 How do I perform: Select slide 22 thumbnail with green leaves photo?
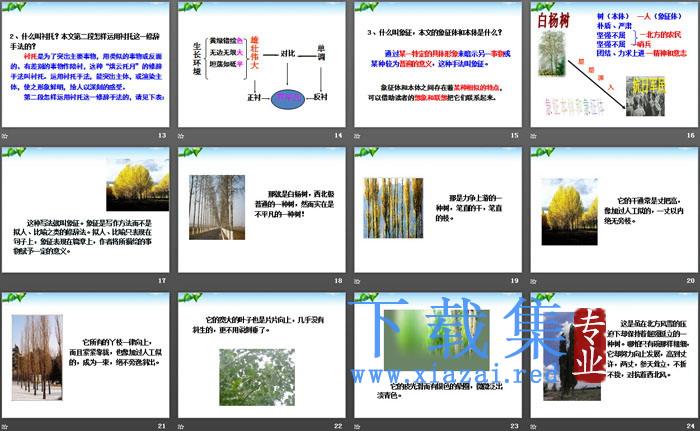(x=262, y=355)
